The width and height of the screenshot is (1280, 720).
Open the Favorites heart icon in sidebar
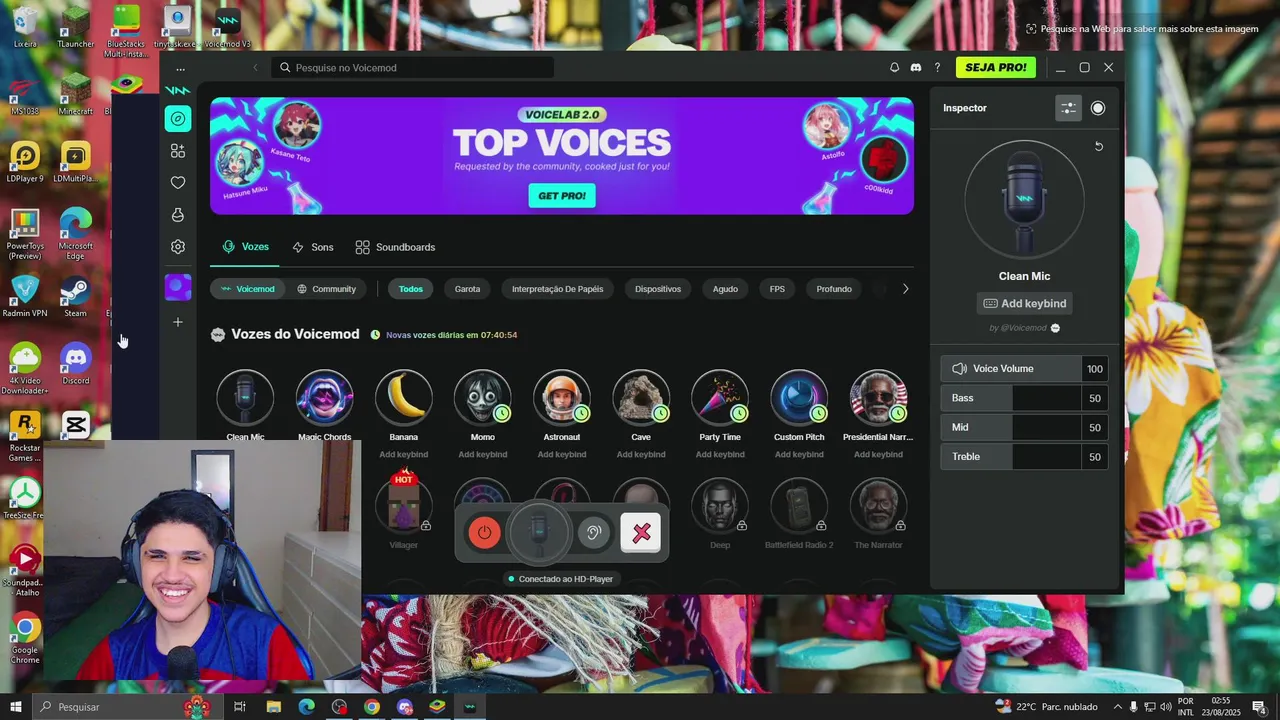[178, 183]
